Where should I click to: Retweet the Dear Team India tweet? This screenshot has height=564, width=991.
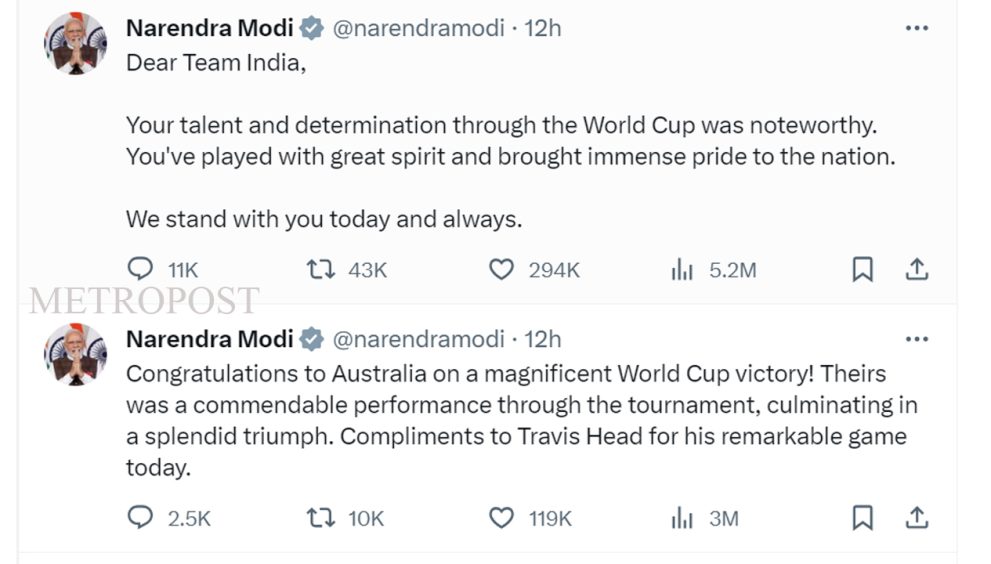320,269
